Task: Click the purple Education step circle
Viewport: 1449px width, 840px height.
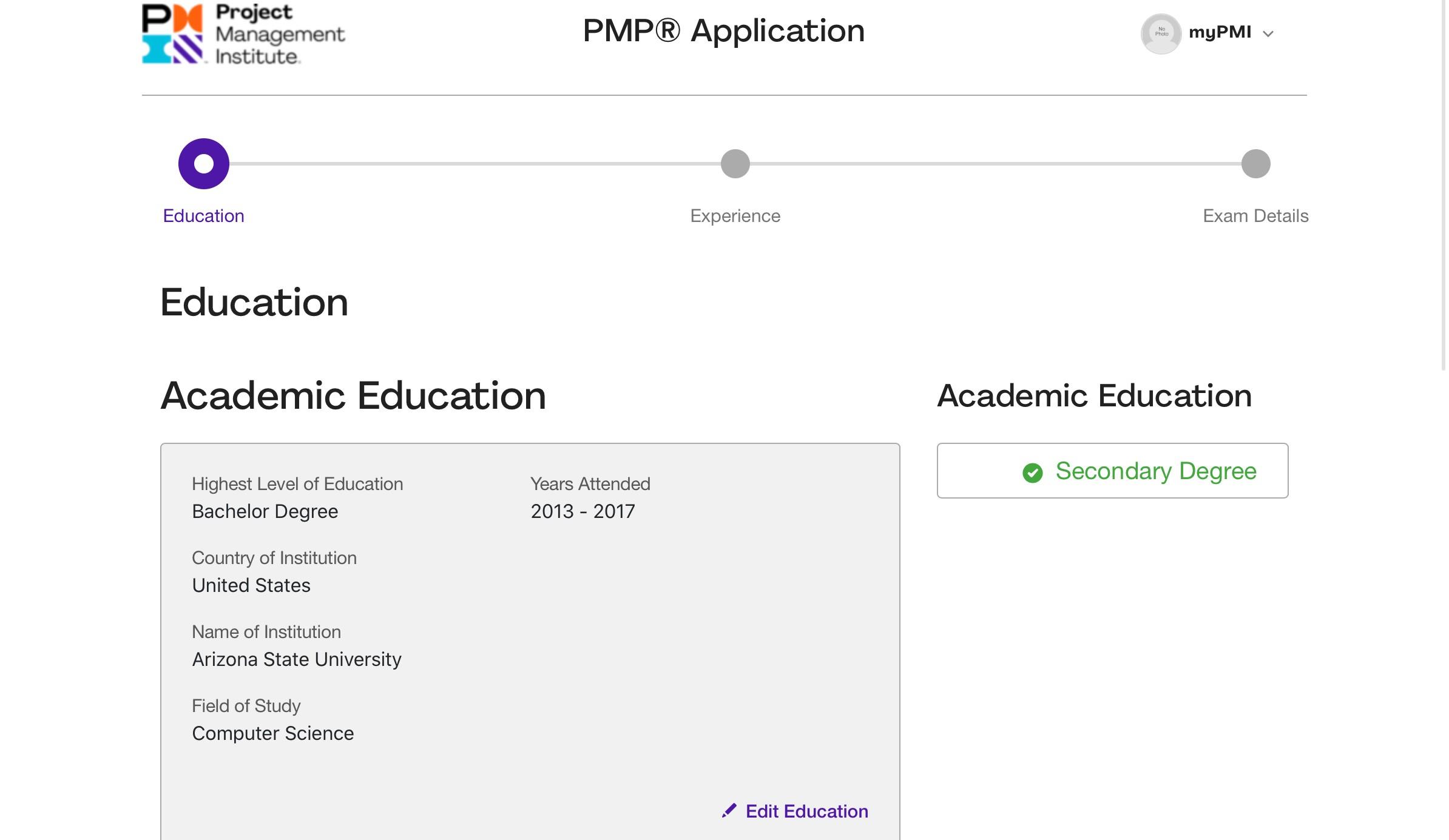Action: [203, 164]
